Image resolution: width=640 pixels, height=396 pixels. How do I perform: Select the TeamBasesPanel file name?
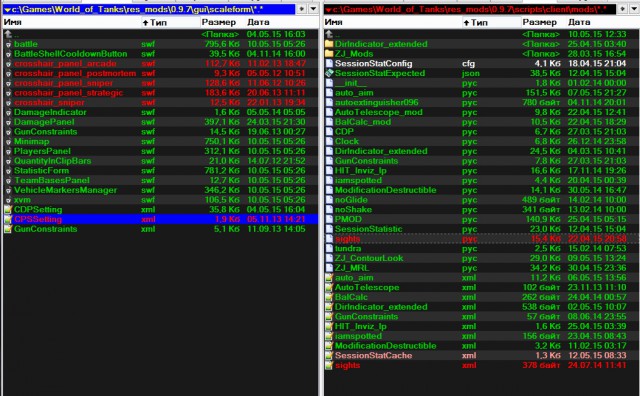pos(52,180)
